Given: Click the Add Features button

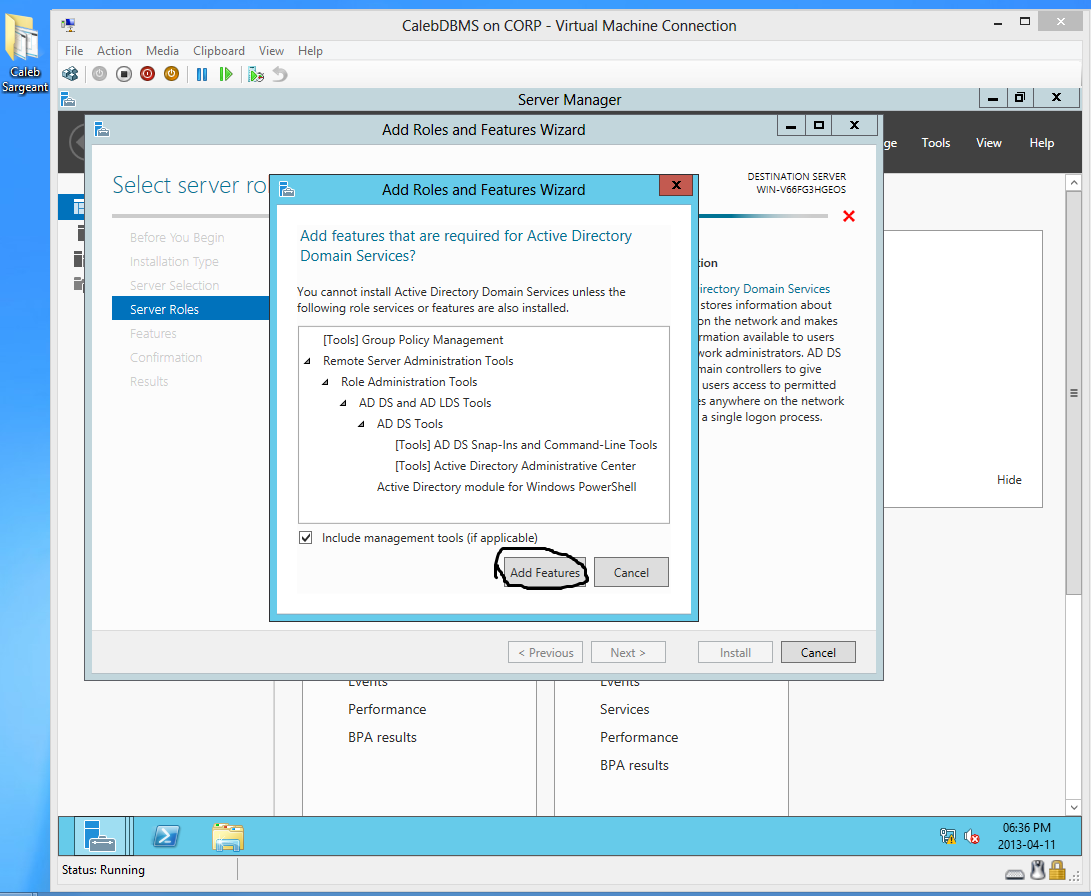Looking at the screenshot, I should (x=545, y=573).
